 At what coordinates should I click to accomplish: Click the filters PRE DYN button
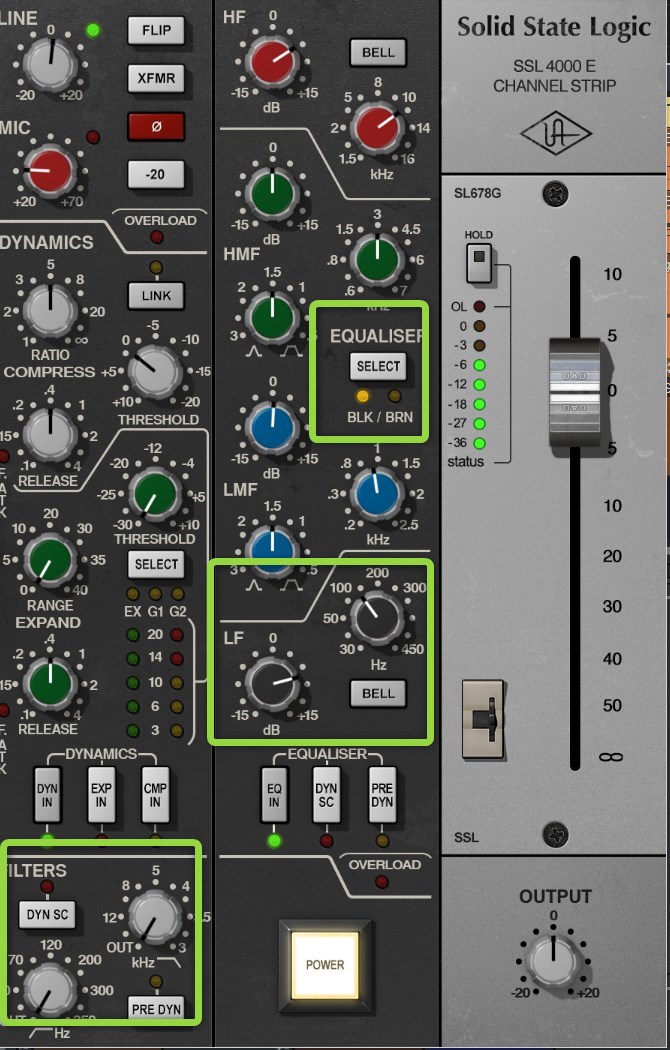pyautogui.click(x=156, y=1008)
